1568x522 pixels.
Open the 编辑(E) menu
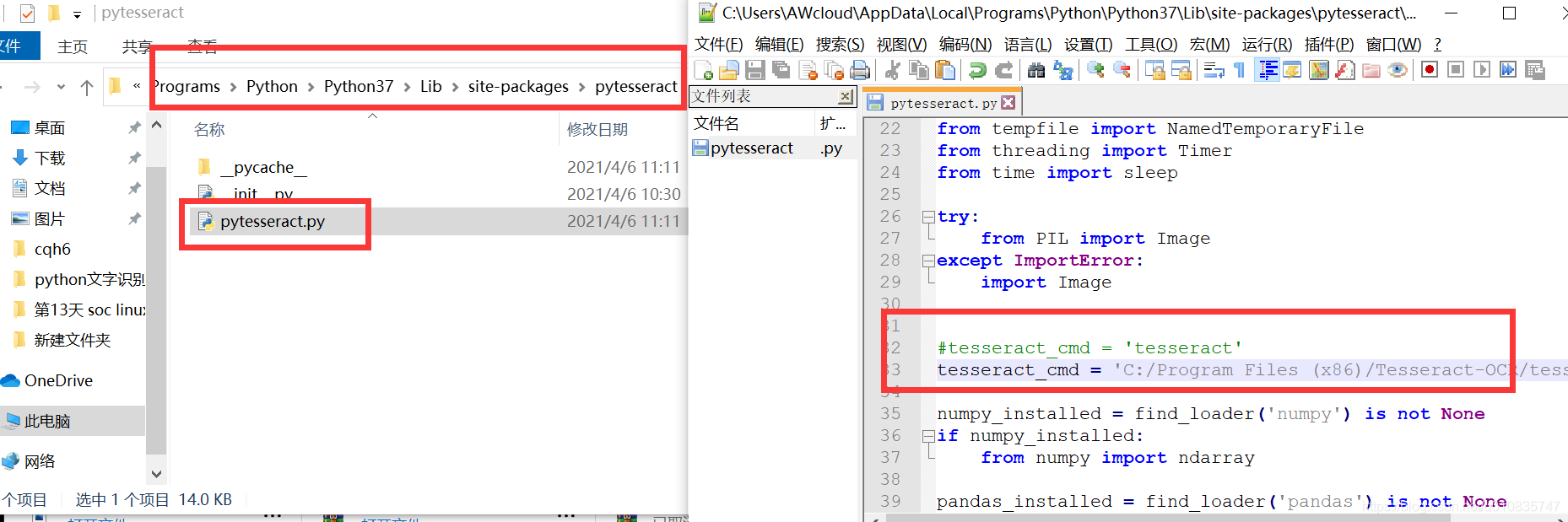click(779, 45)
